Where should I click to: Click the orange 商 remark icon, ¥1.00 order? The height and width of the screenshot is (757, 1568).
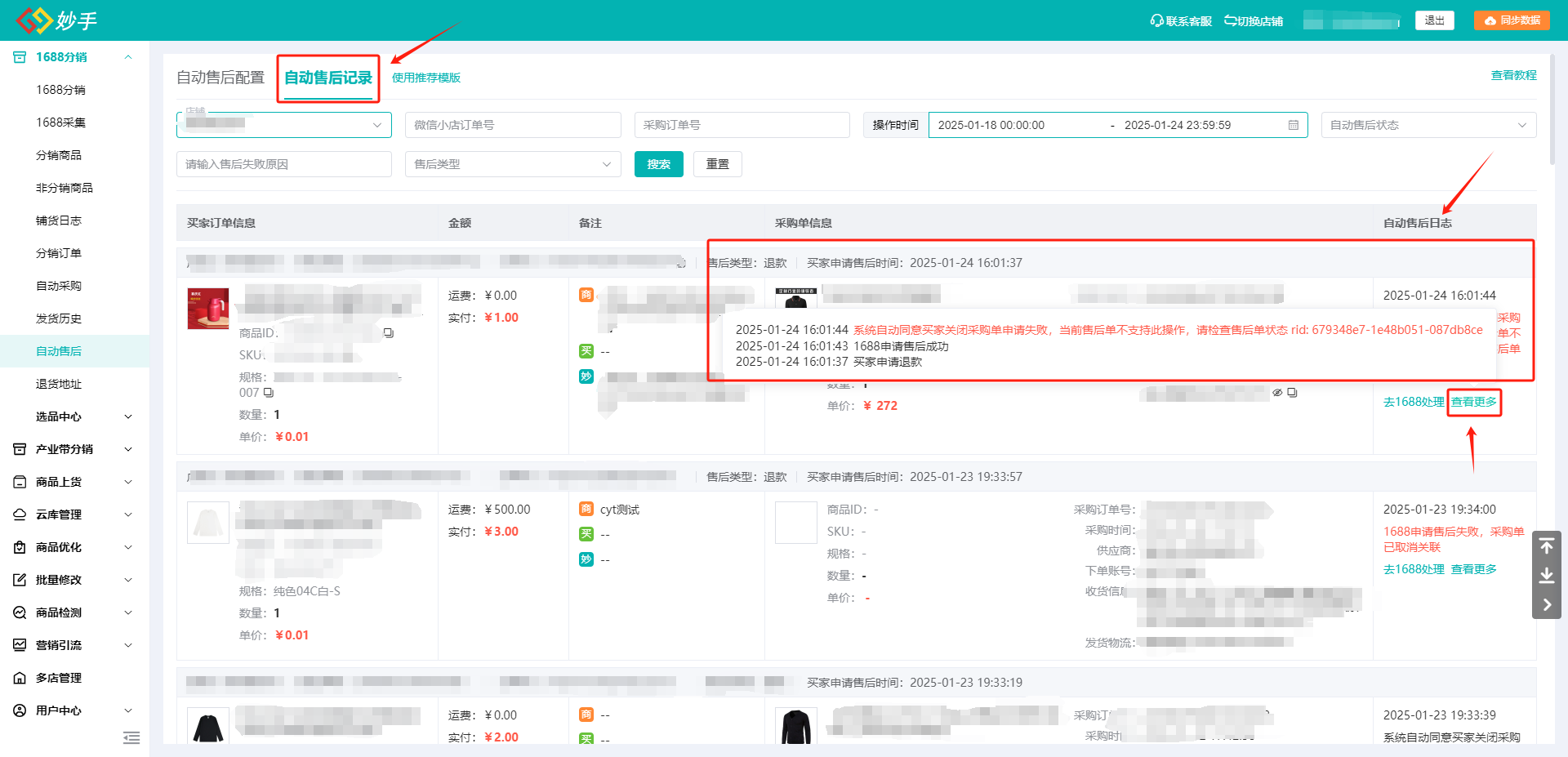[x=586, y=295]
